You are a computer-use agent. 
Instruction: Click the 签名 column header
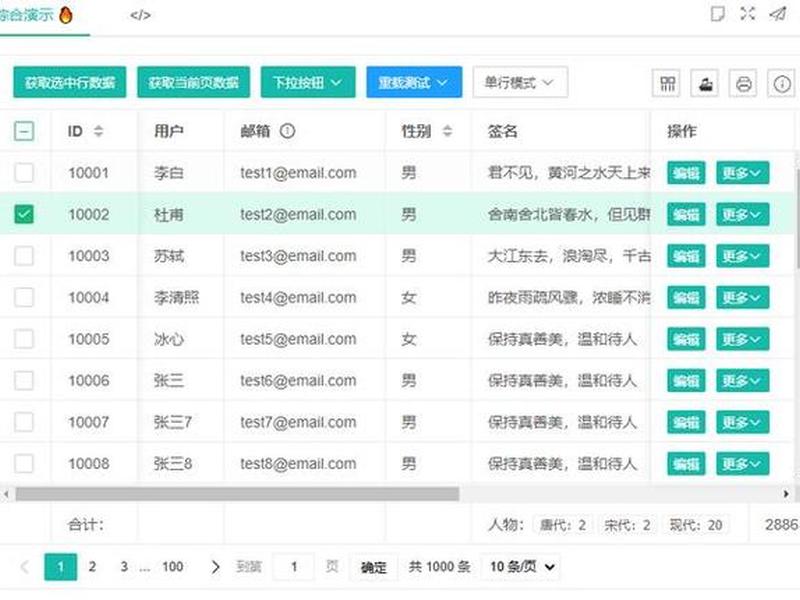click(x=503, y=131)
